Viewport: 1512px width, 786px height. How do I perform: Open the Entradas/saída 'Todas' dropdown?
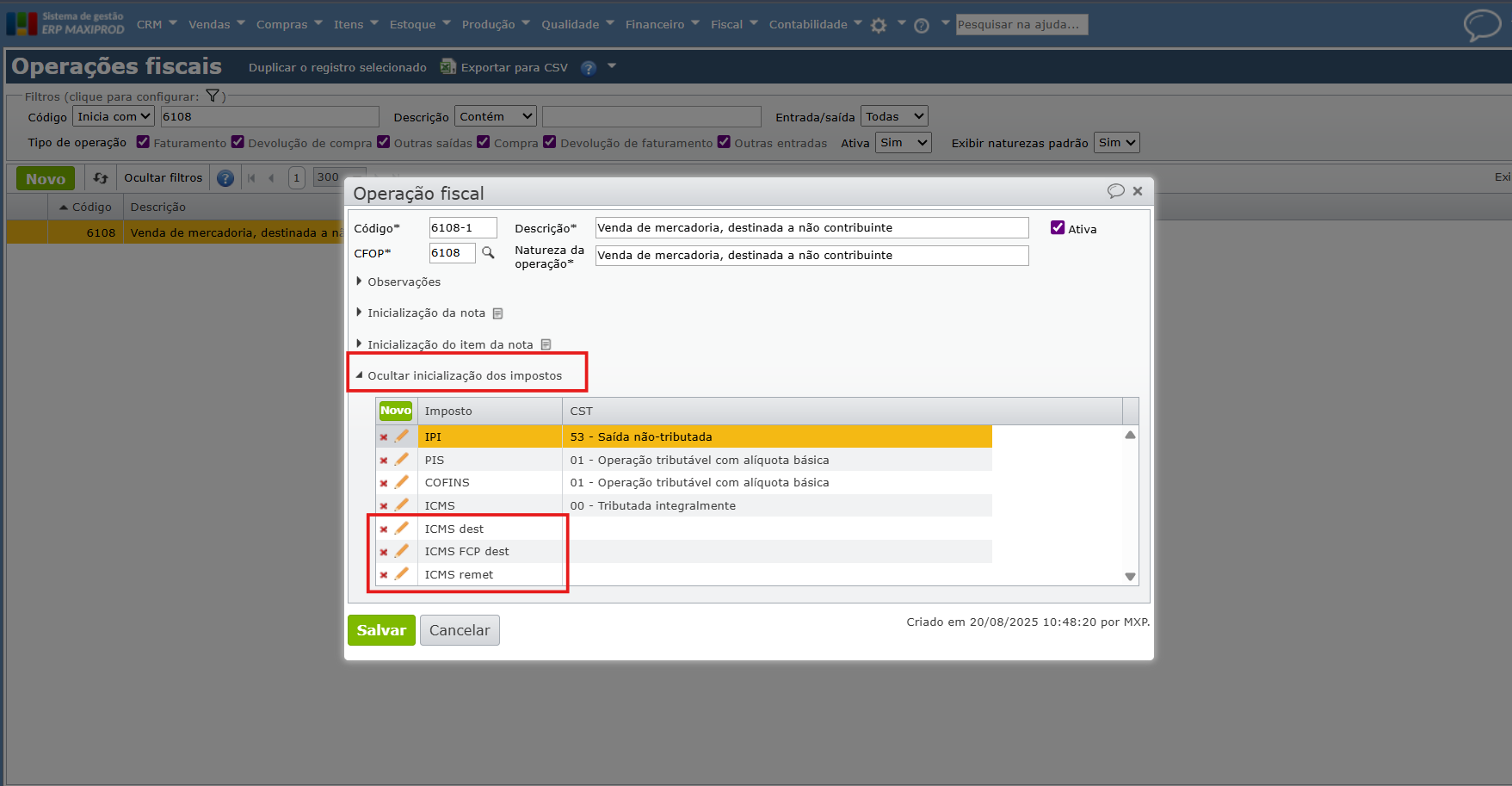tap(894, 116)
